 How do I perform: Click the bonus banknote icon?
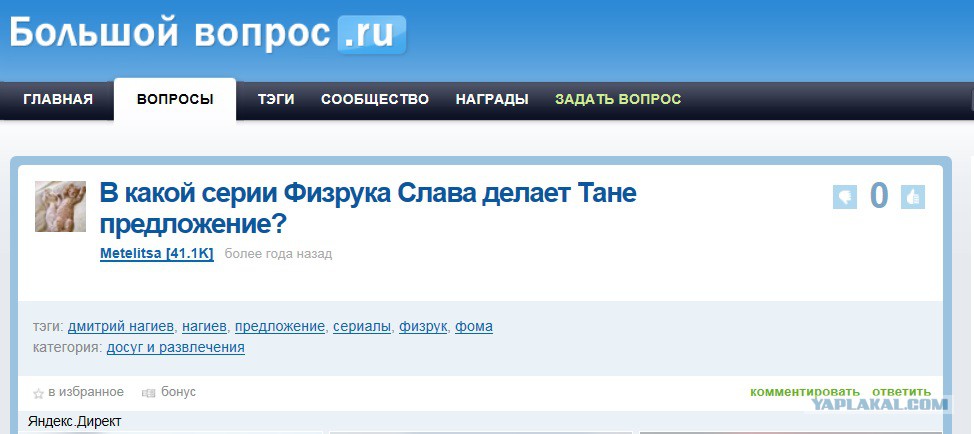point(148,393)
